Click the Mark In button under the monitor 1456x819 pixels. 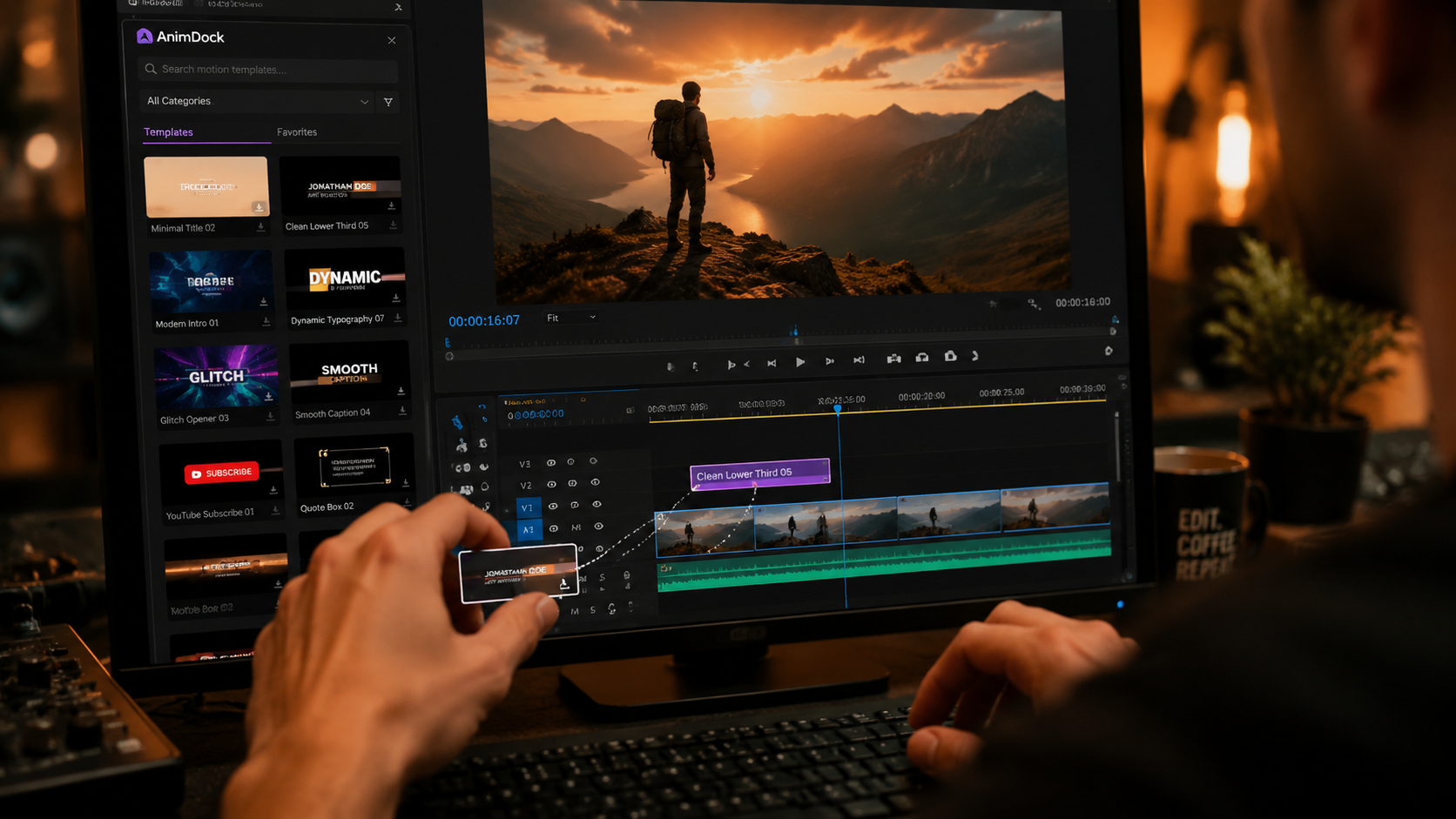(x=670, y=366)
